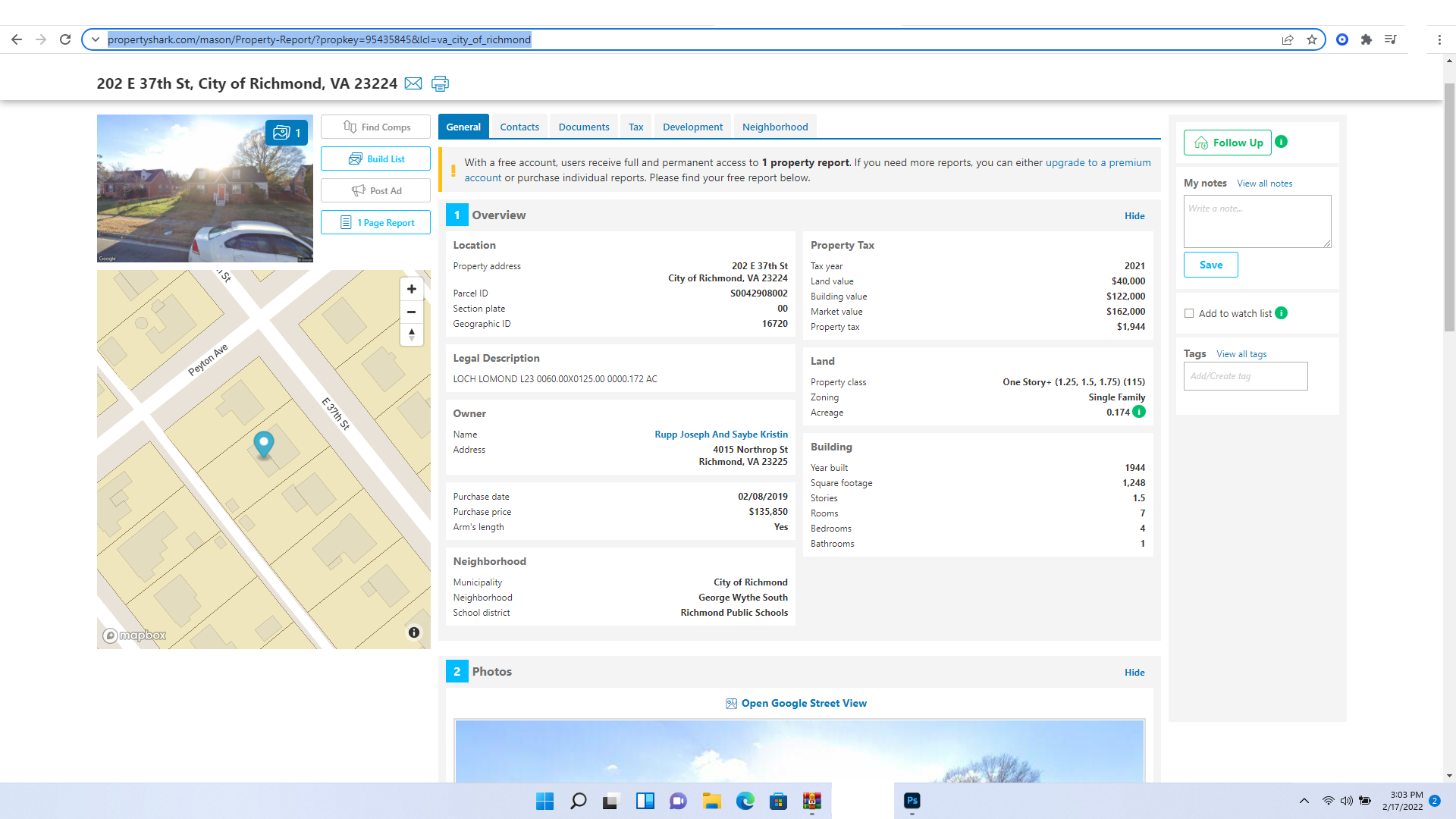Open the photo gallery count badge

pyautogui.click(x=287, y=133)
